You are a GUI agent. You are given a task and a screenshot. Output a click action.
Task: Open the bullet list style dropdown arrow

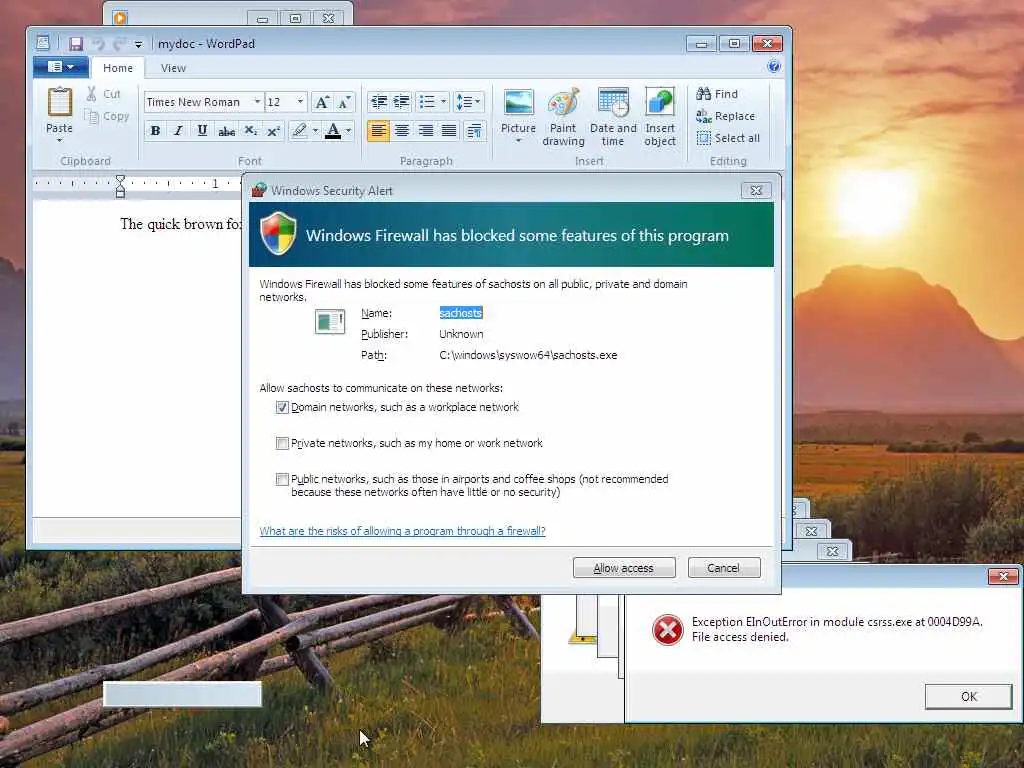click(443, 102)
